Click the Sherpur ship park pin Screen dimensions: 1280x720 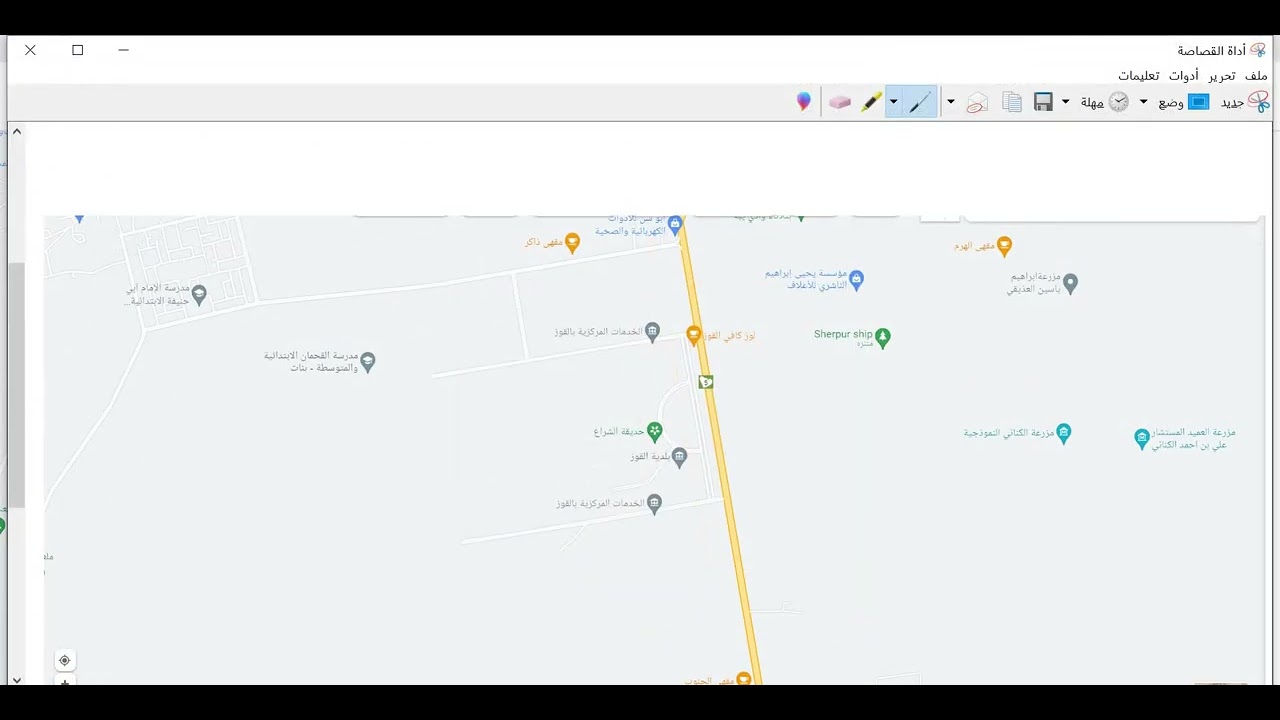[882, 337]
